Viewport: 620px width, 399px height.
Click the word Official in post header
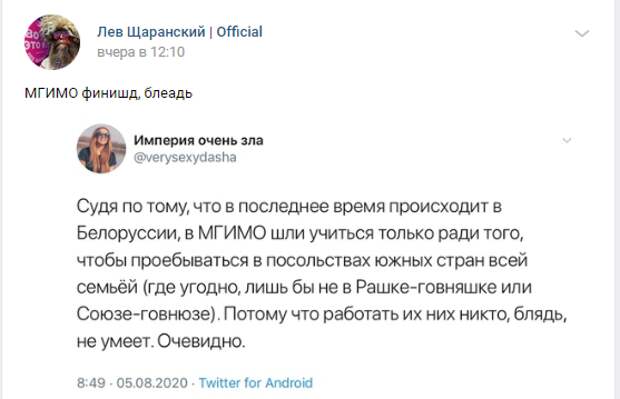point(239,32)
